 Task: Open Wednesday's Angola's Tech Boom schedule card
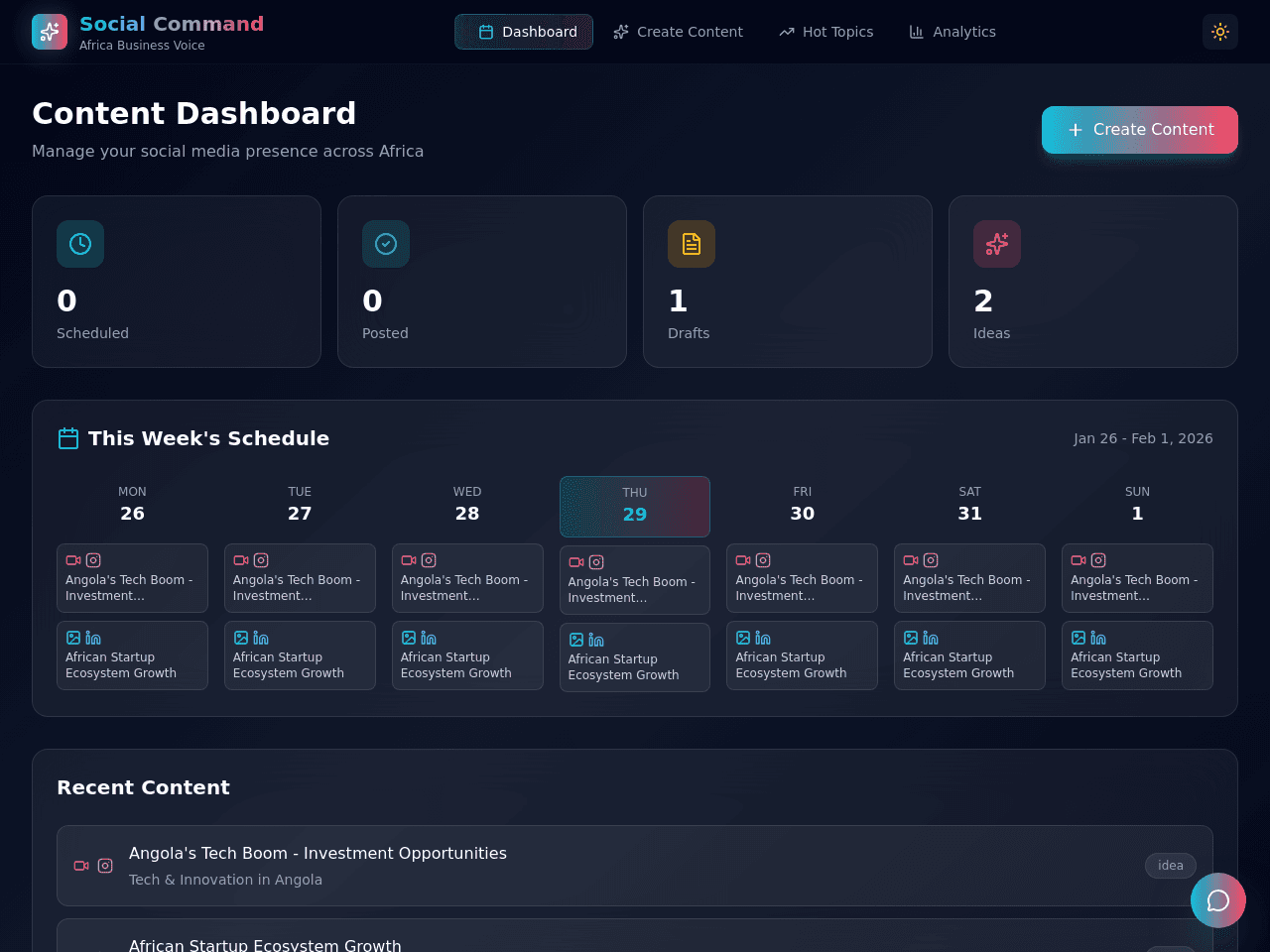click(467, 578)
